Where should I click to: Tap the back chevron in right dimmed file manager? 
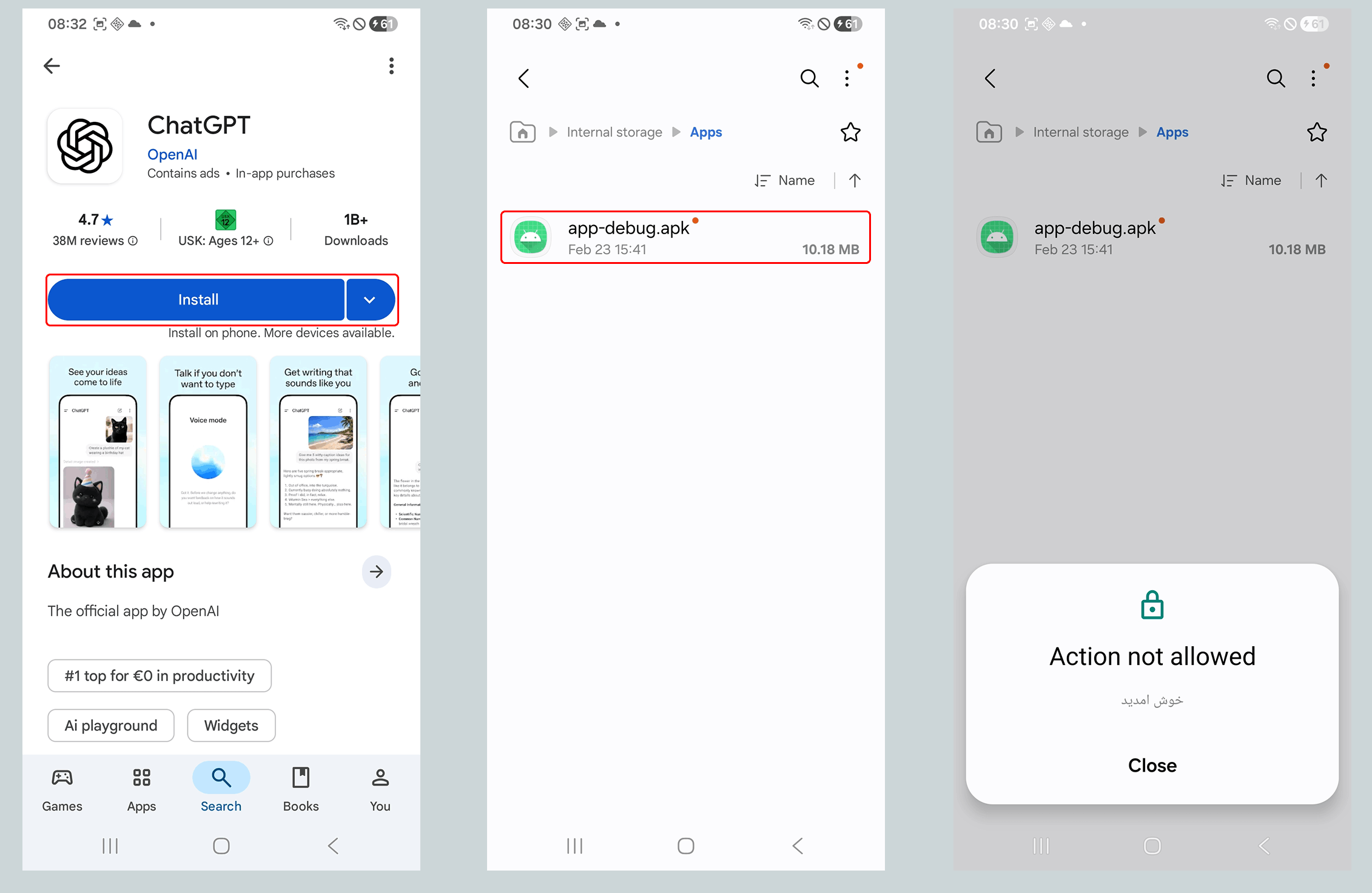point(990,78)
